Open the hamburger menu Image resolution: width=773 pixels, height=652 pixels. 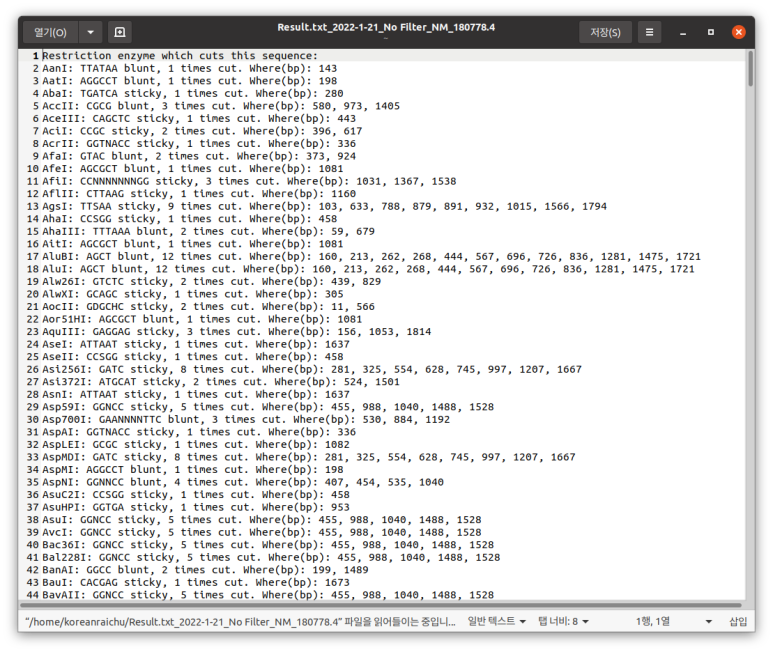(x=650, y=33)
